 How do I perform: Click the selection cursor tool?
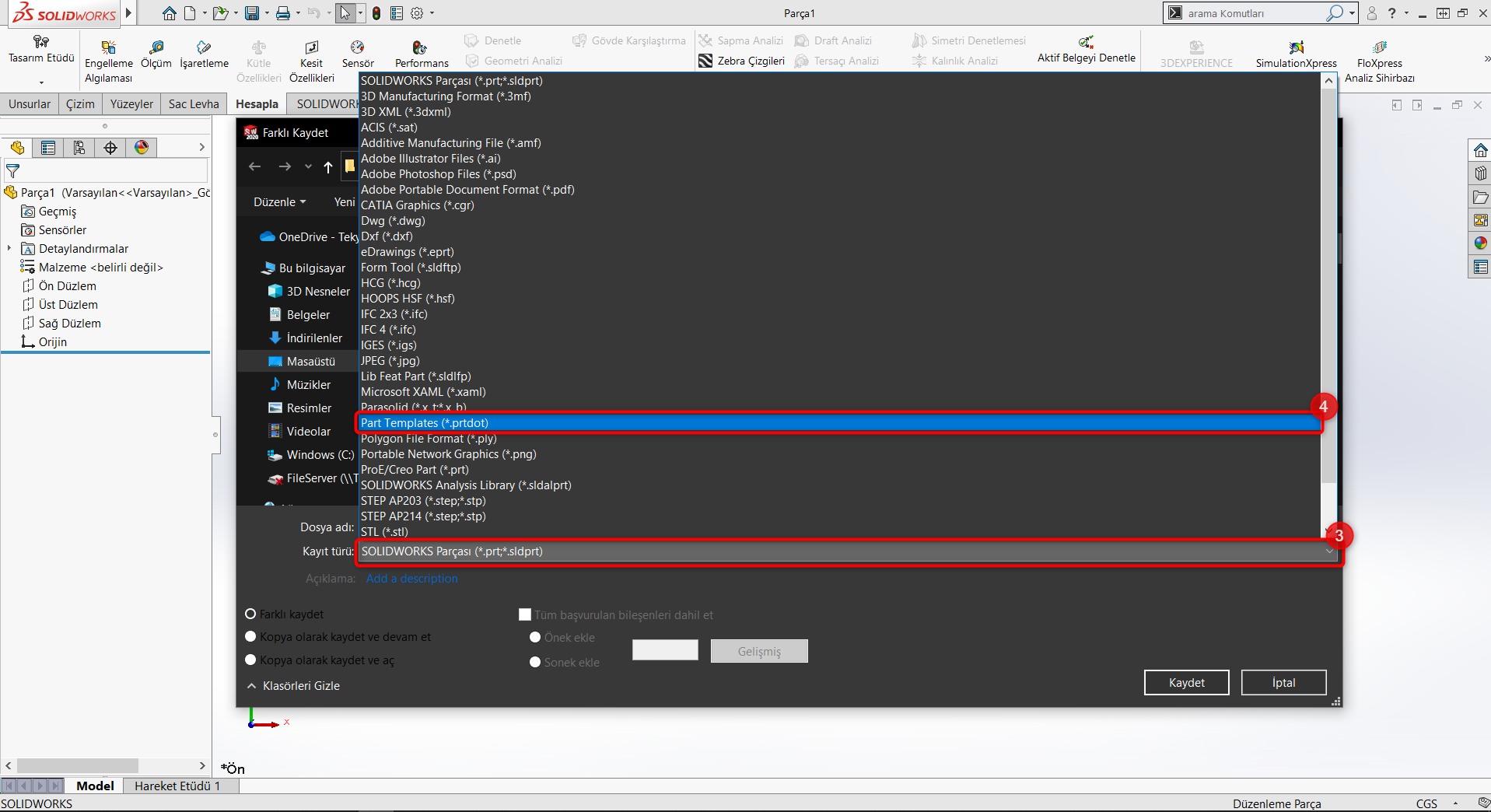[345, 13]
